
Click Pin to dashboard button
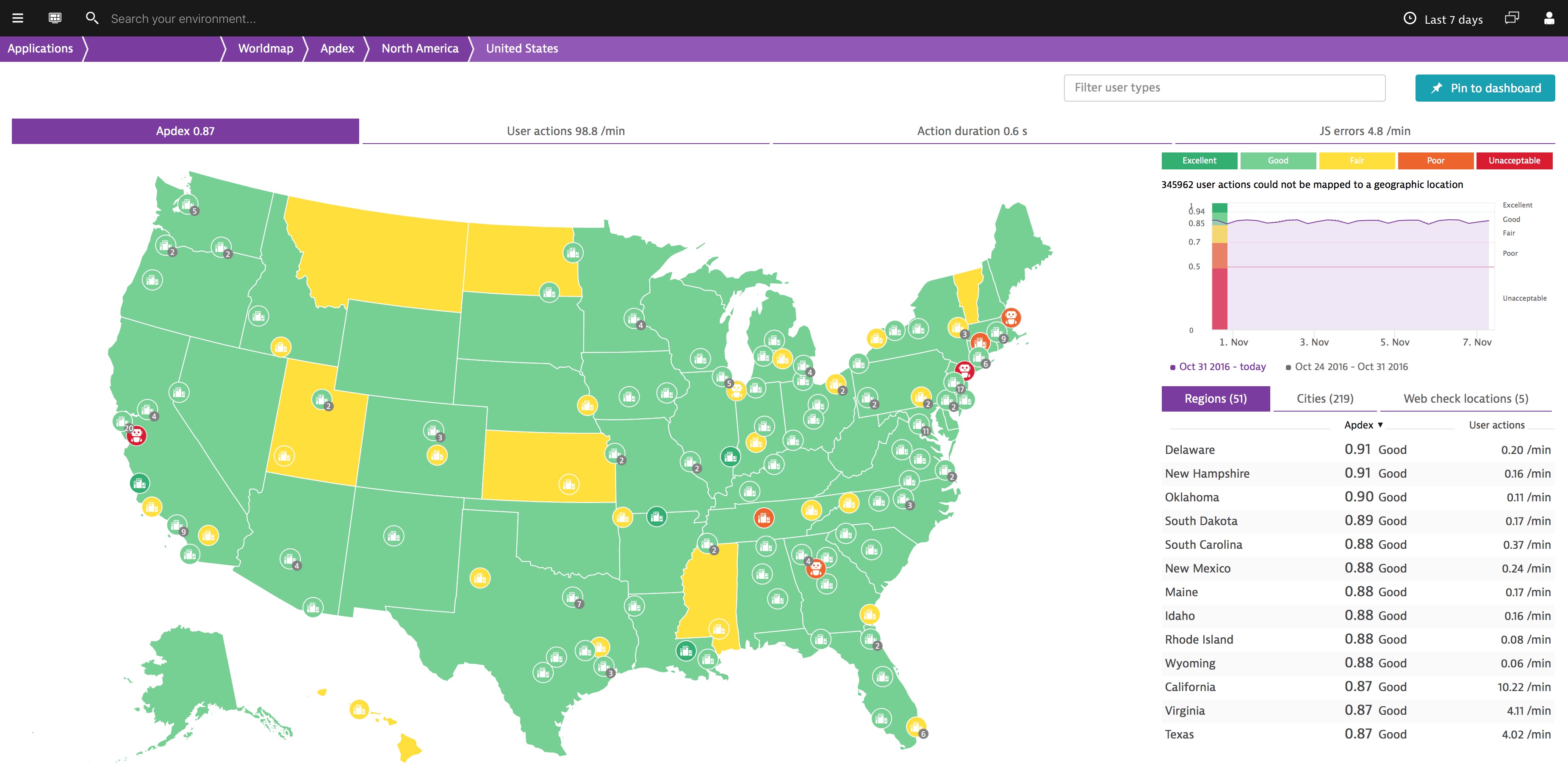point(1485,88)
